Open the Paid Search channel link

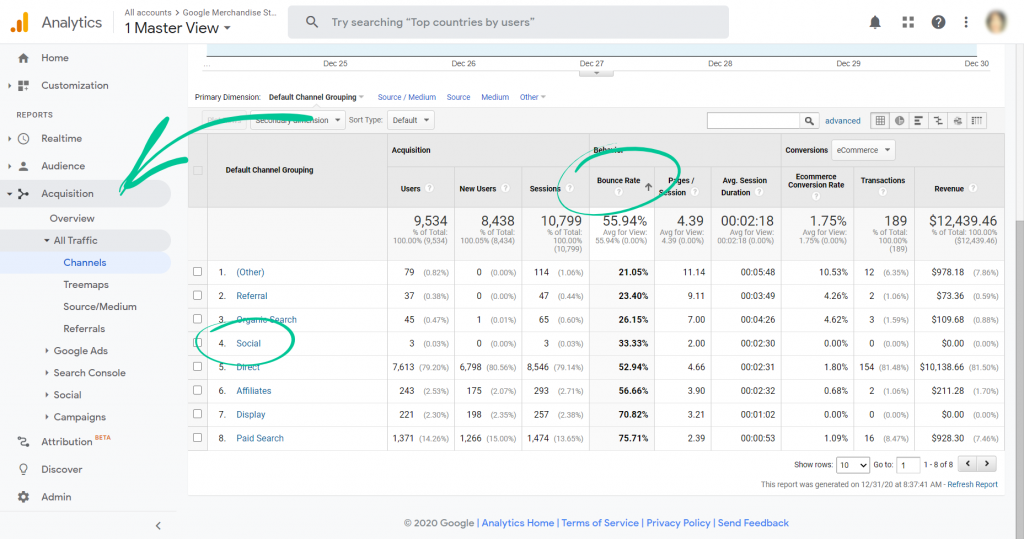coord(260,438)
